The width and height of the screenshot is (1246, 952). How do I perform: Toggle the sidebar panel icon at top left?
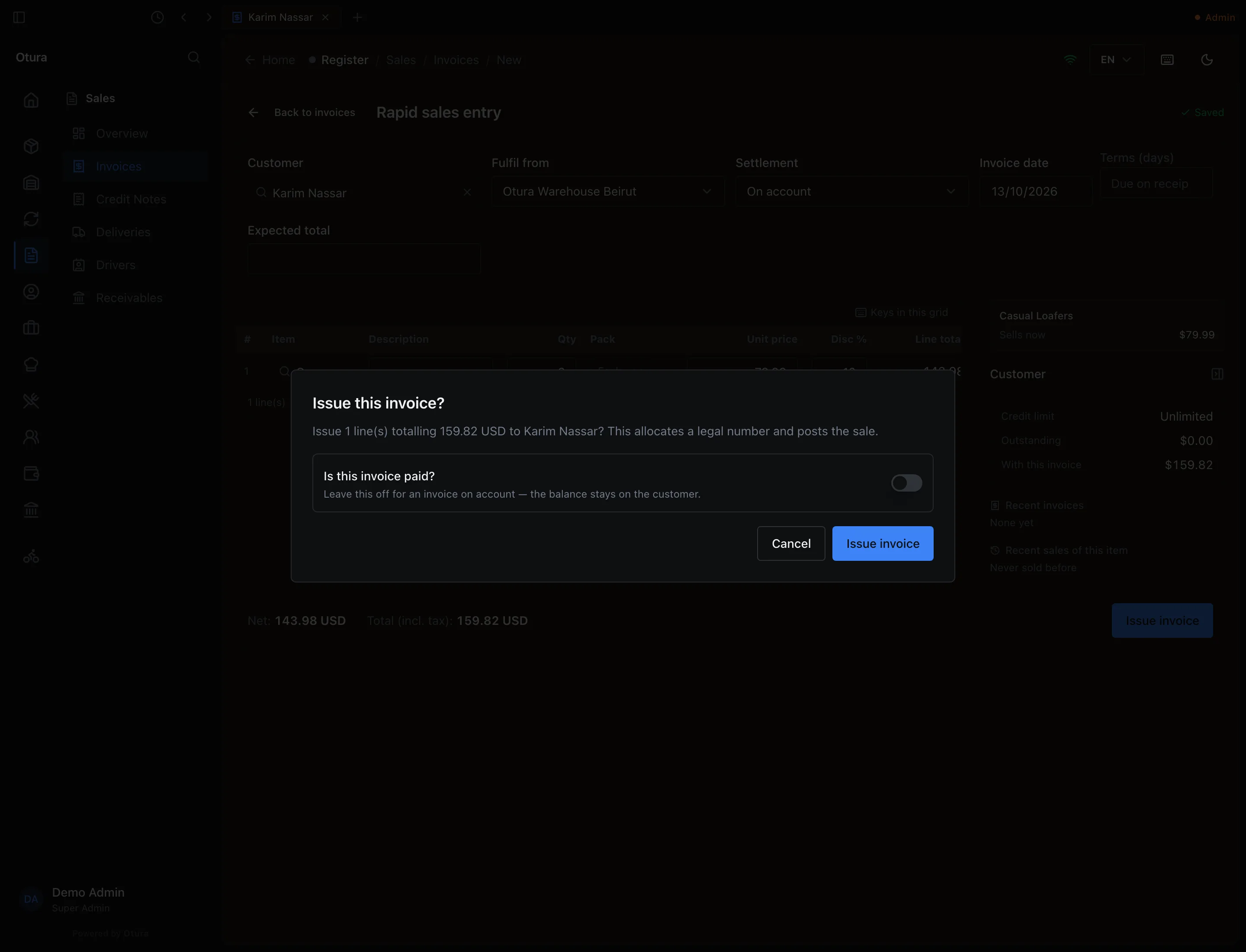click(x=19, y=18)
